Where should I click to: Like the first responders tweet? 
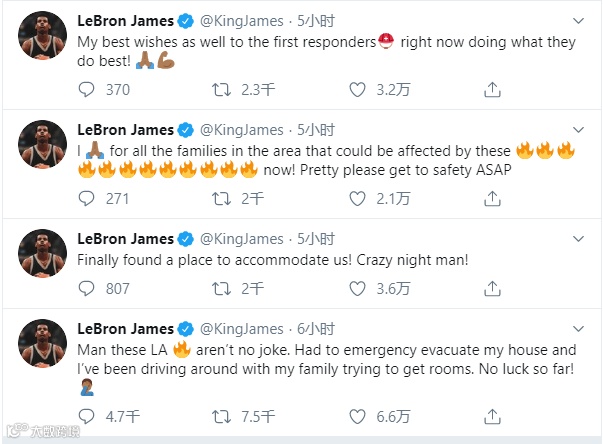[357, 90]
